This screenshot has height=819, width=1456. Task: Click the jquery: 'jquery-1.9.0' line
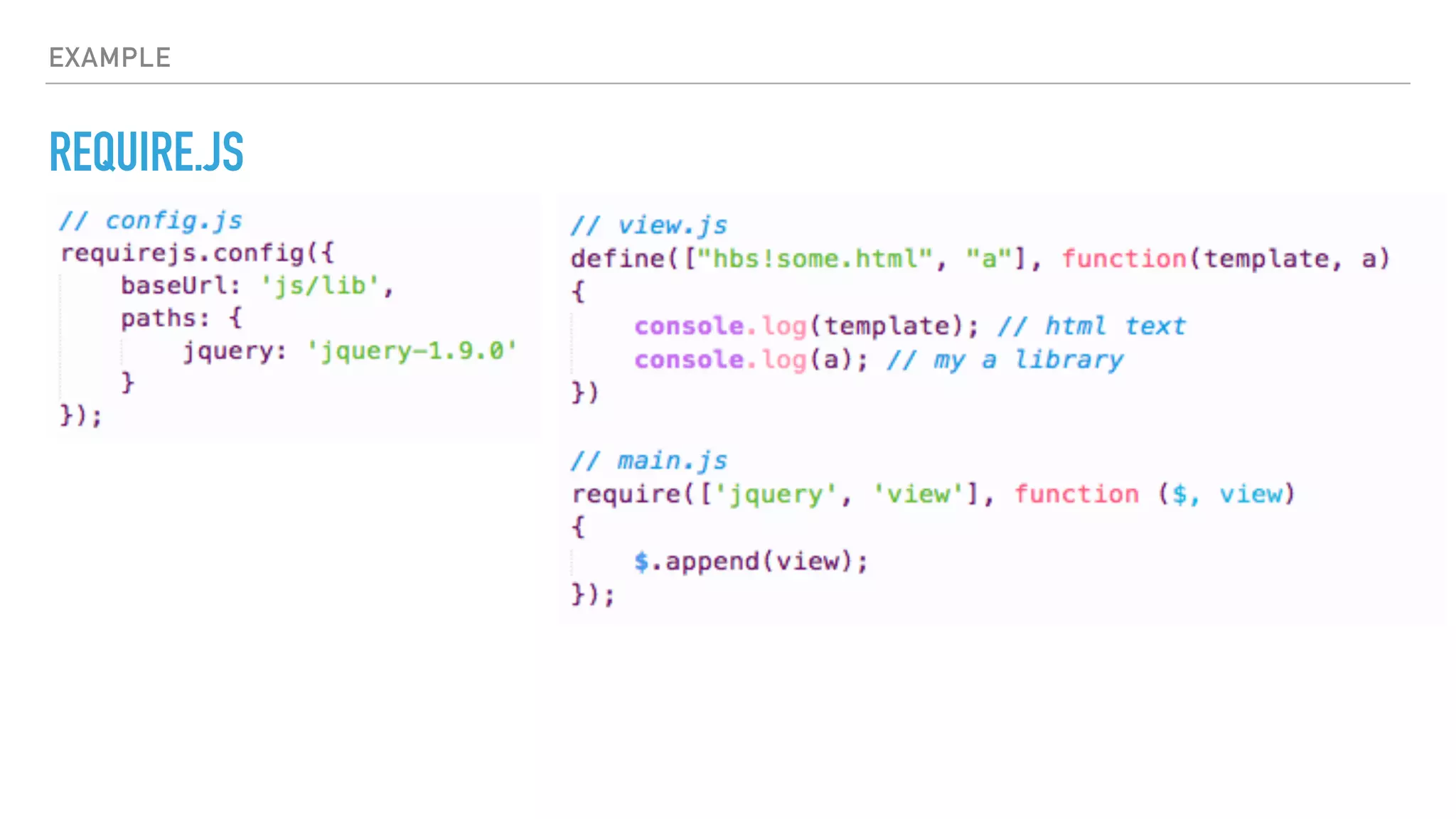tap(349, 351)
